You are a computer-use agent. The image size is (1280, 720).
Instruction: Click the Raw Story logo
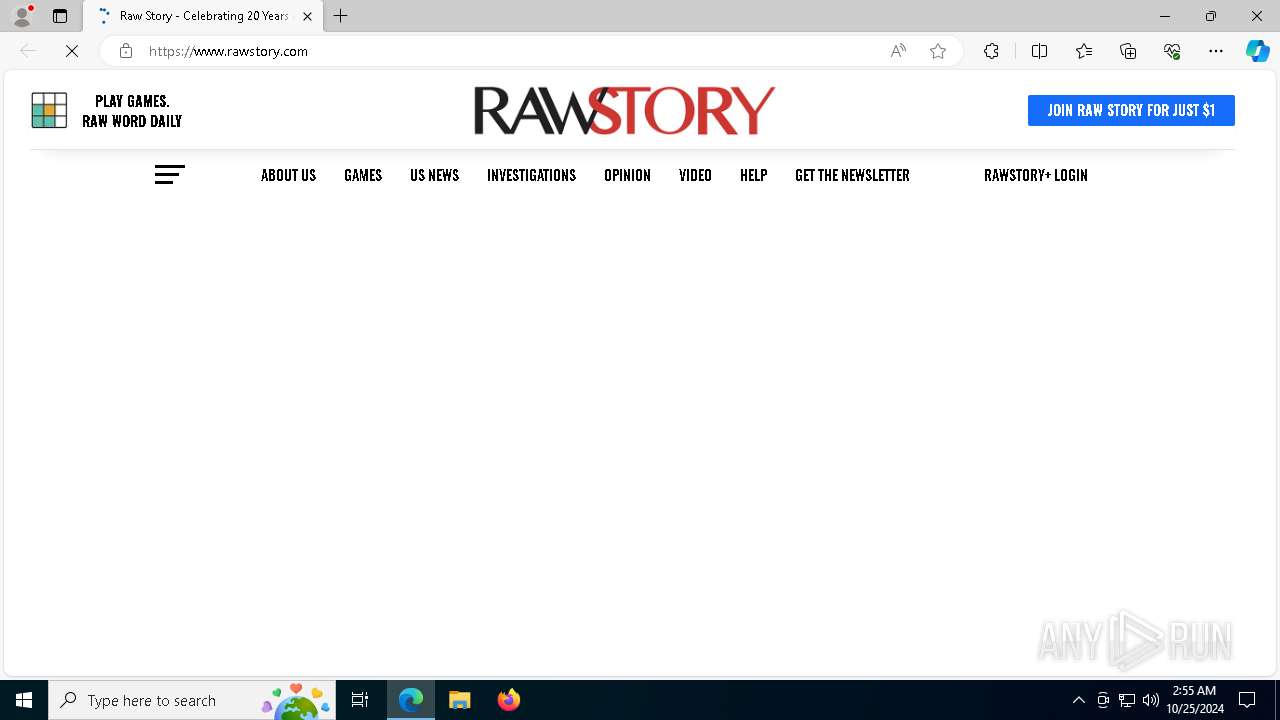624,110
